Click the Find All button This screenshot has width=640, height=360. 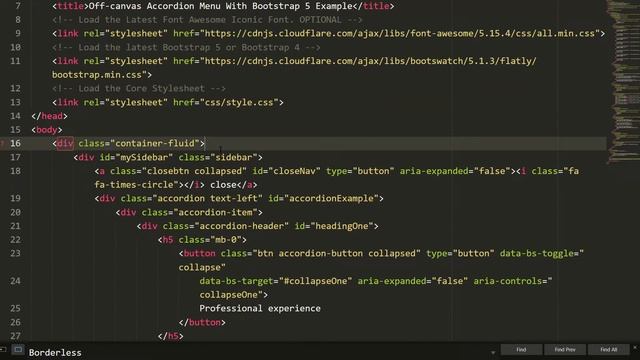(x=609, y=350)
